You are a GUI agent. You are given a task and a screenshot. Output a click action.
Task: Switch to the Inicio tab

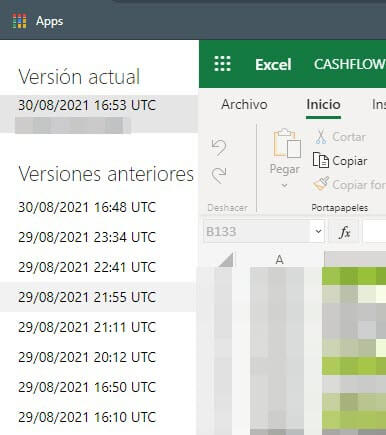[x=323, y=104]
